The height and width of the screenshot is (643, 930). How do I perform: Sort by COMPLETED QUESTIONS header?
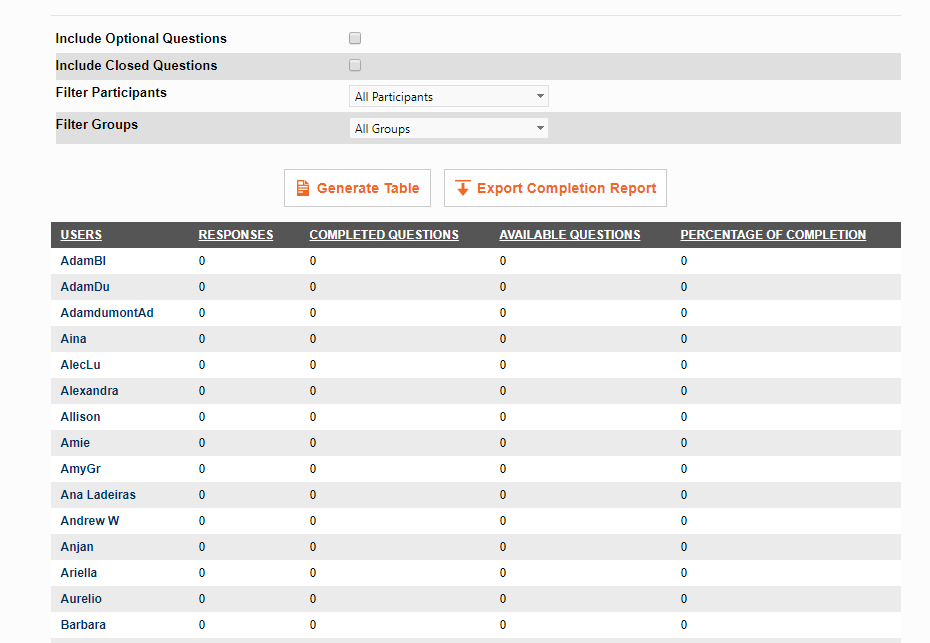coord(384,235)
